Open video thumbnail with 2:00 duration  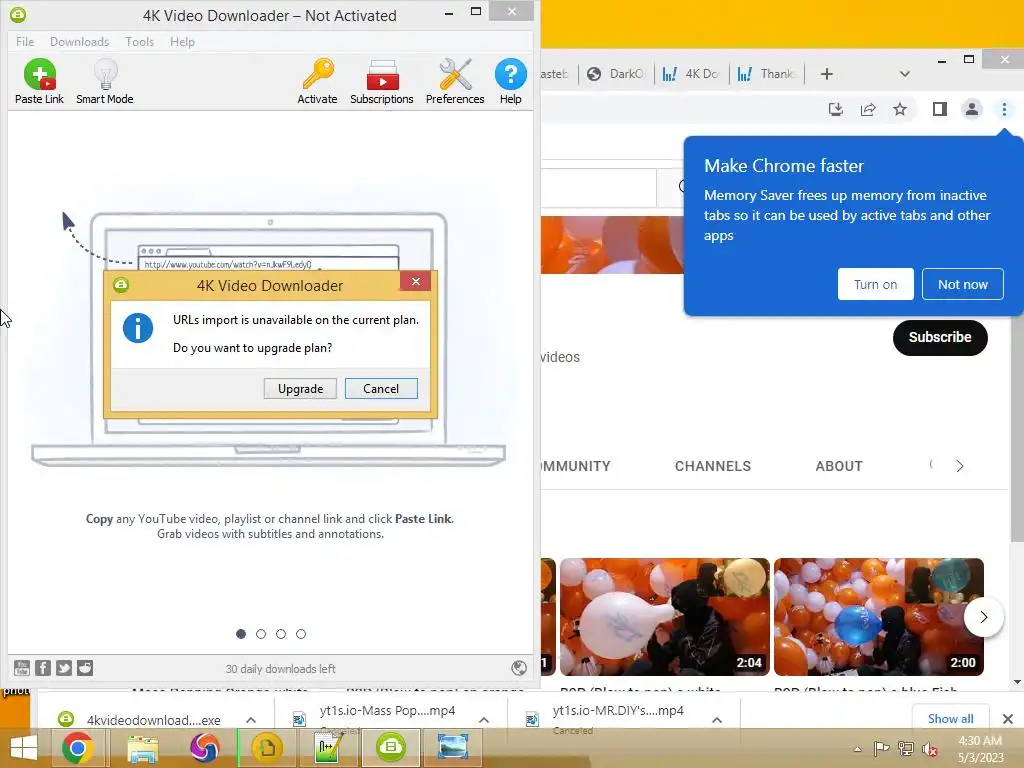click(x=879, y=617)
